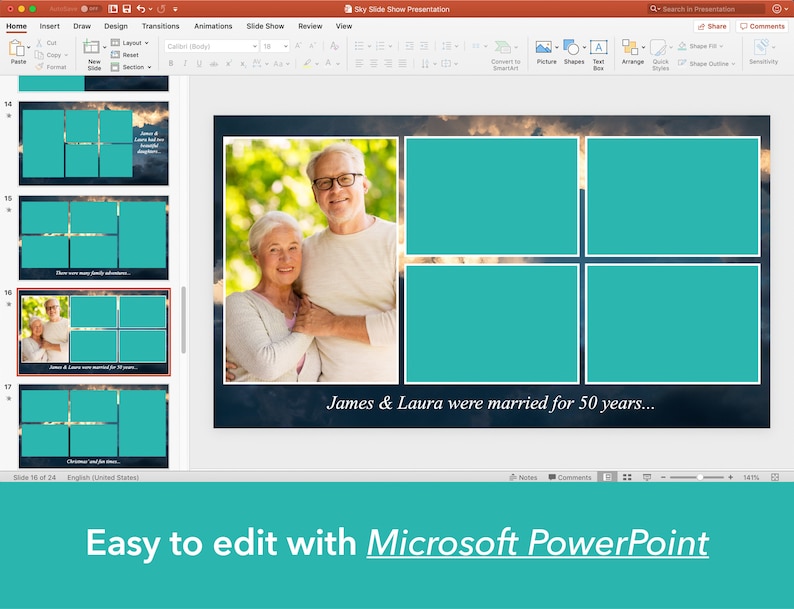Open the Animations tab
Viewport: 794px width, 609px height.
[213, 26]
